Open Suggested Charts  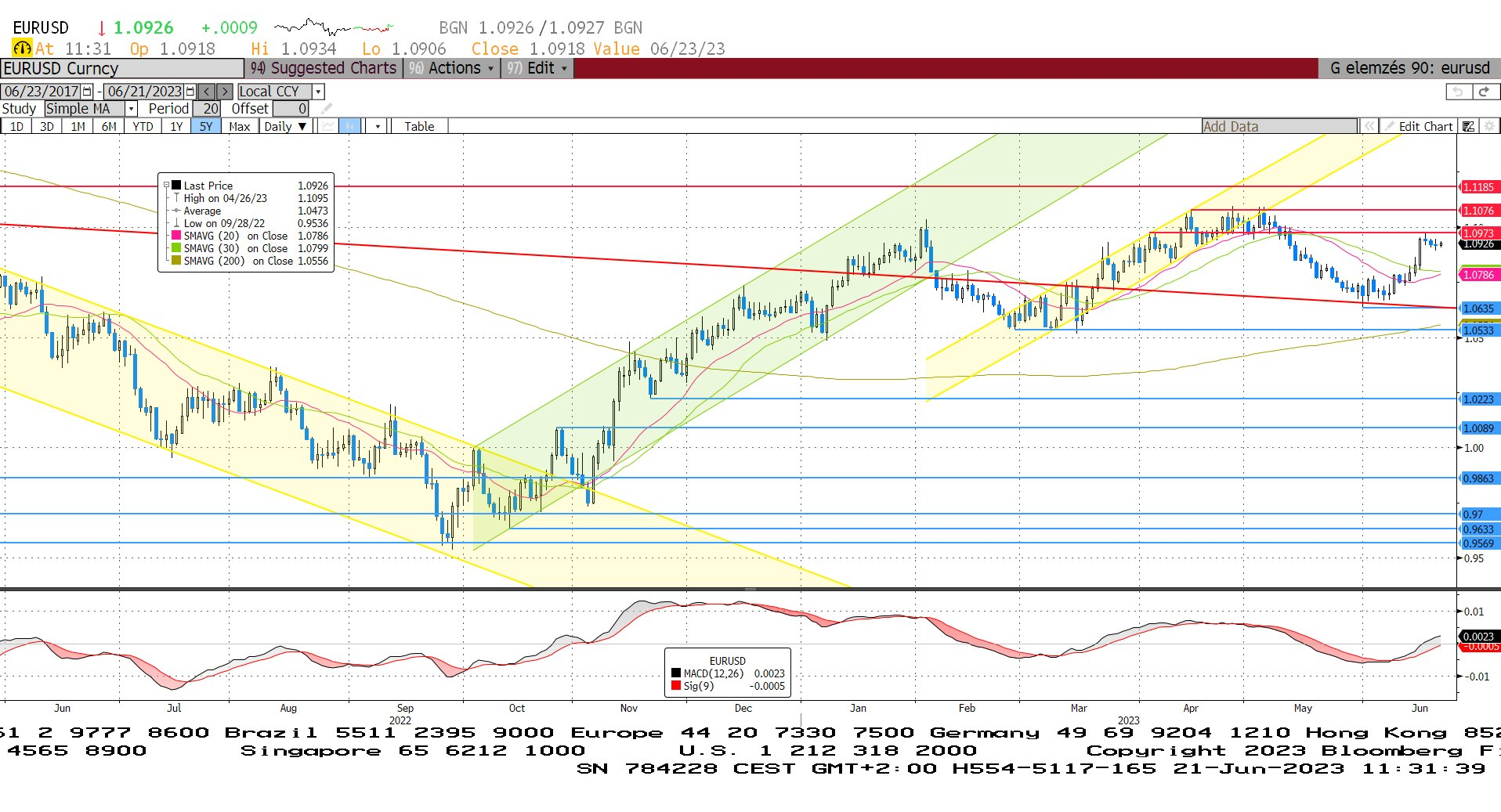(x=324, y=68)
